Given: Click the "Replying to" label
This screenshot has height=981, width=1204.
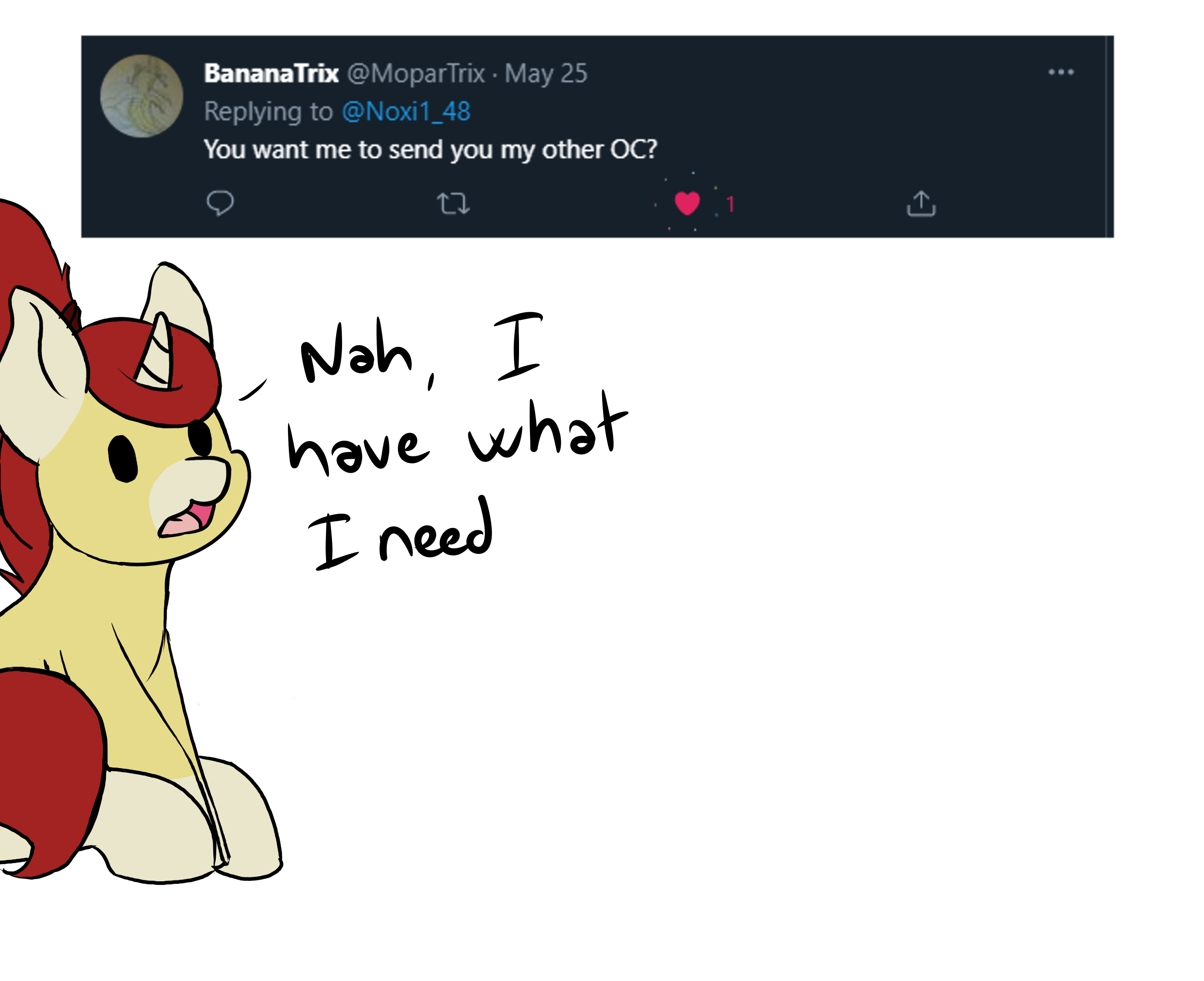Looking at the screenshot, I should [268, 111].
